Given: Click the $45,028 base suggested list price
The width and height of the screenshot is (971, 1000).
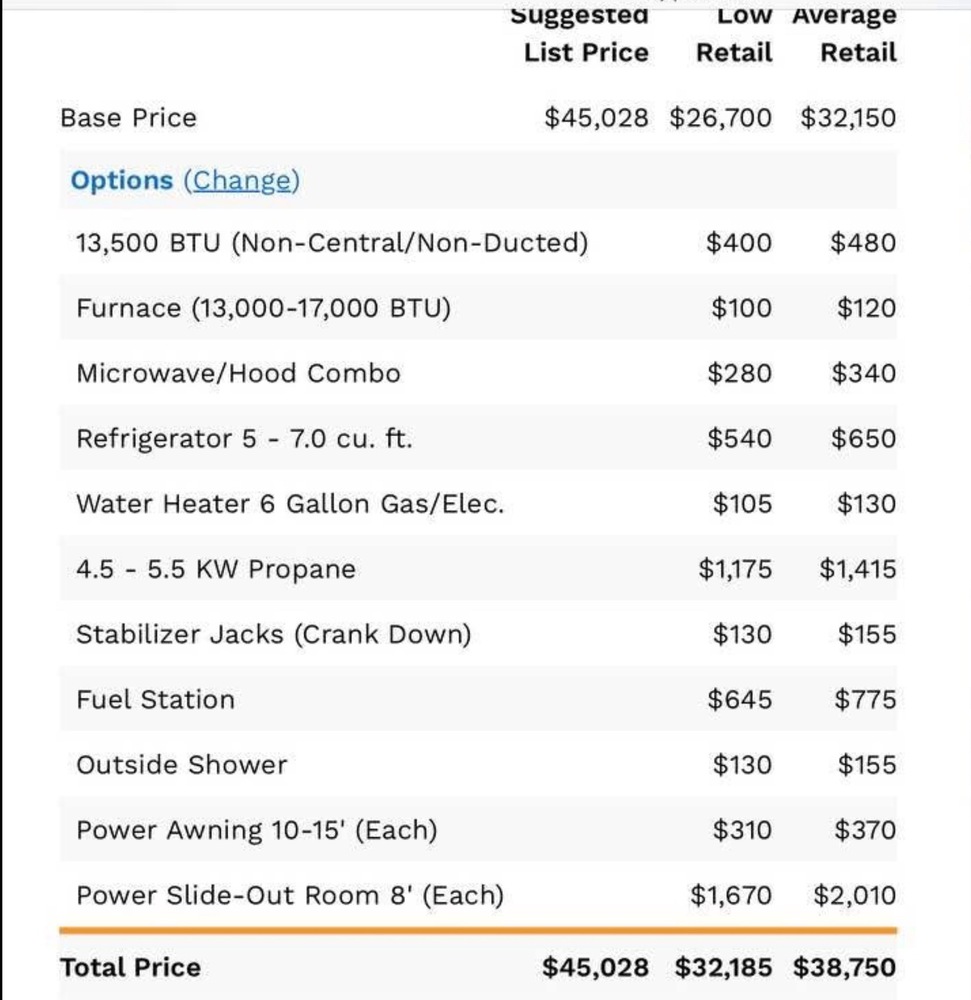Looking at the screenshot, I should tap(596, 118).
